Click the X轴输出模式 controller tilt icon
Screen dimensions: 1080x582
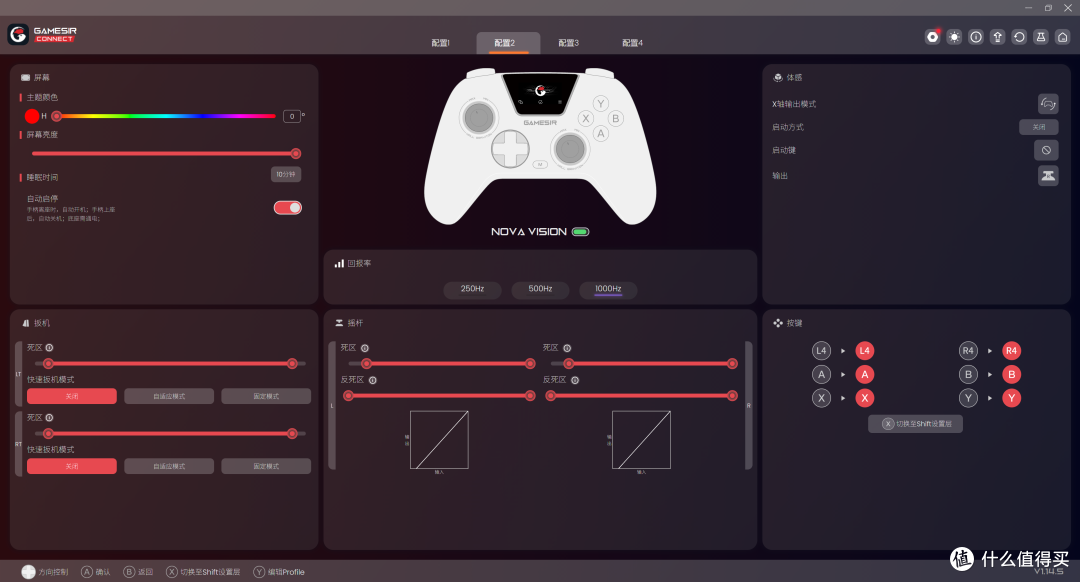pyautogui.click(x=1048, y=104)
